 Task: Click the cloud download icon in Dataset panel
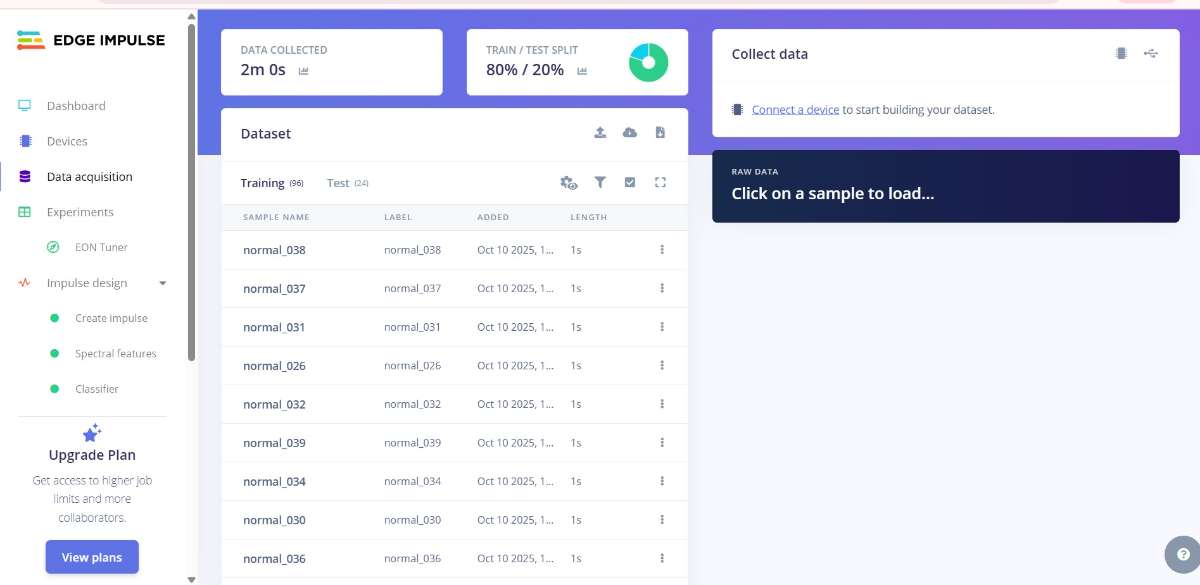(630, 133)
